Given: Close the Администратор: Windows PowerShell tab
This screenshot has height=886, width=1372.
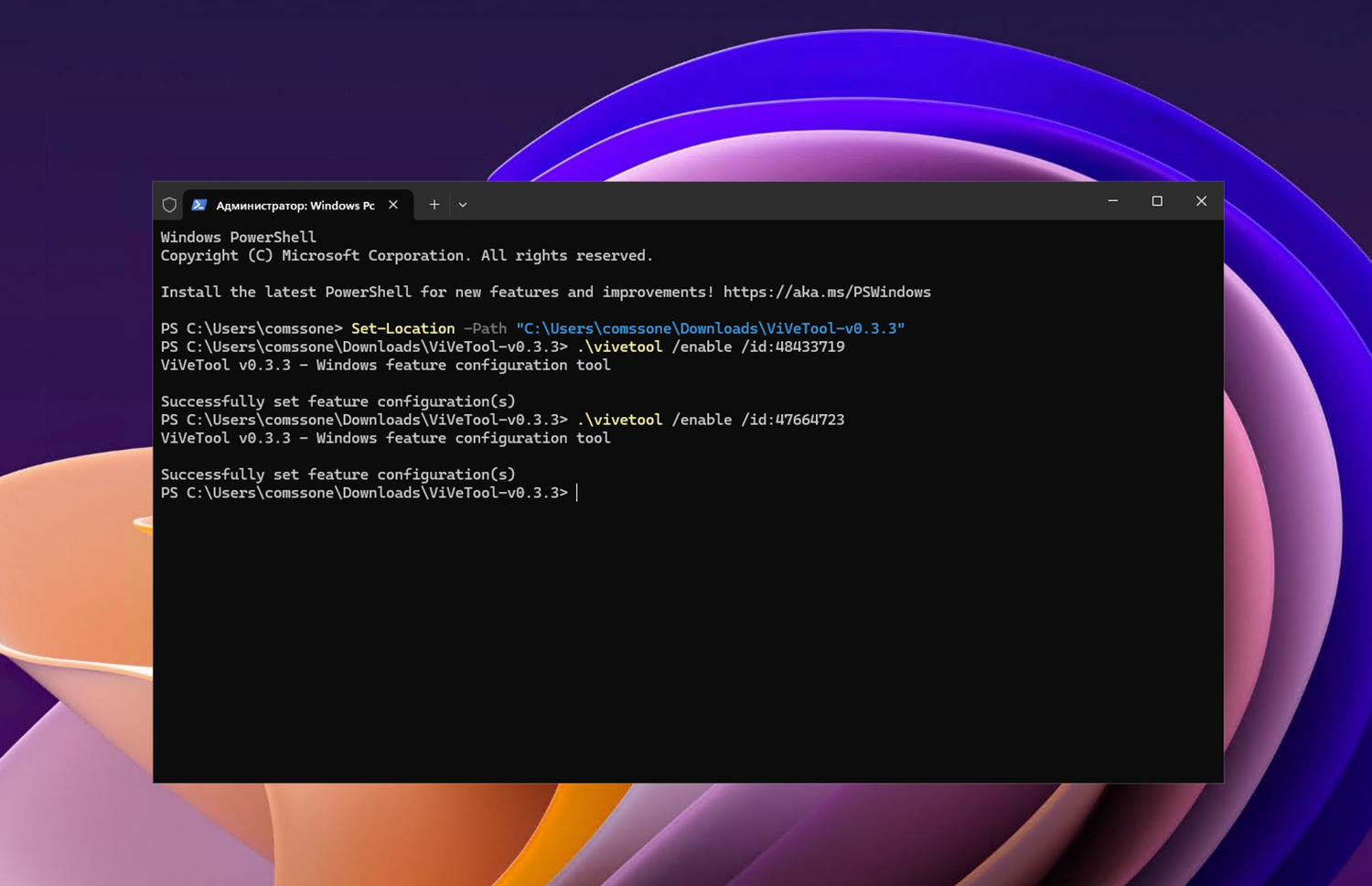Looking at the screenshot, I should click(393, 205).
